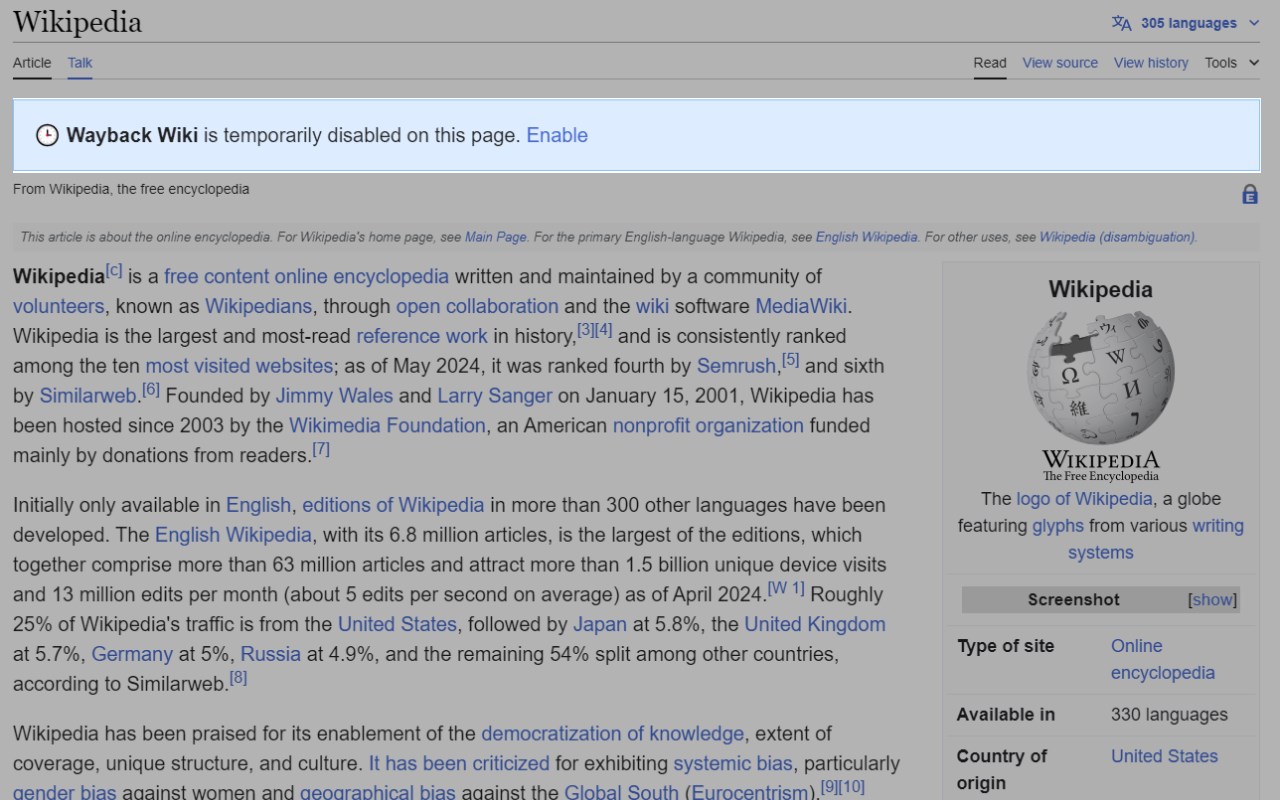Image resolution: width=1280 pixels, height=800 pixels.
Task: Open the 305 languages dropdown
Action: click(1188, 23)
